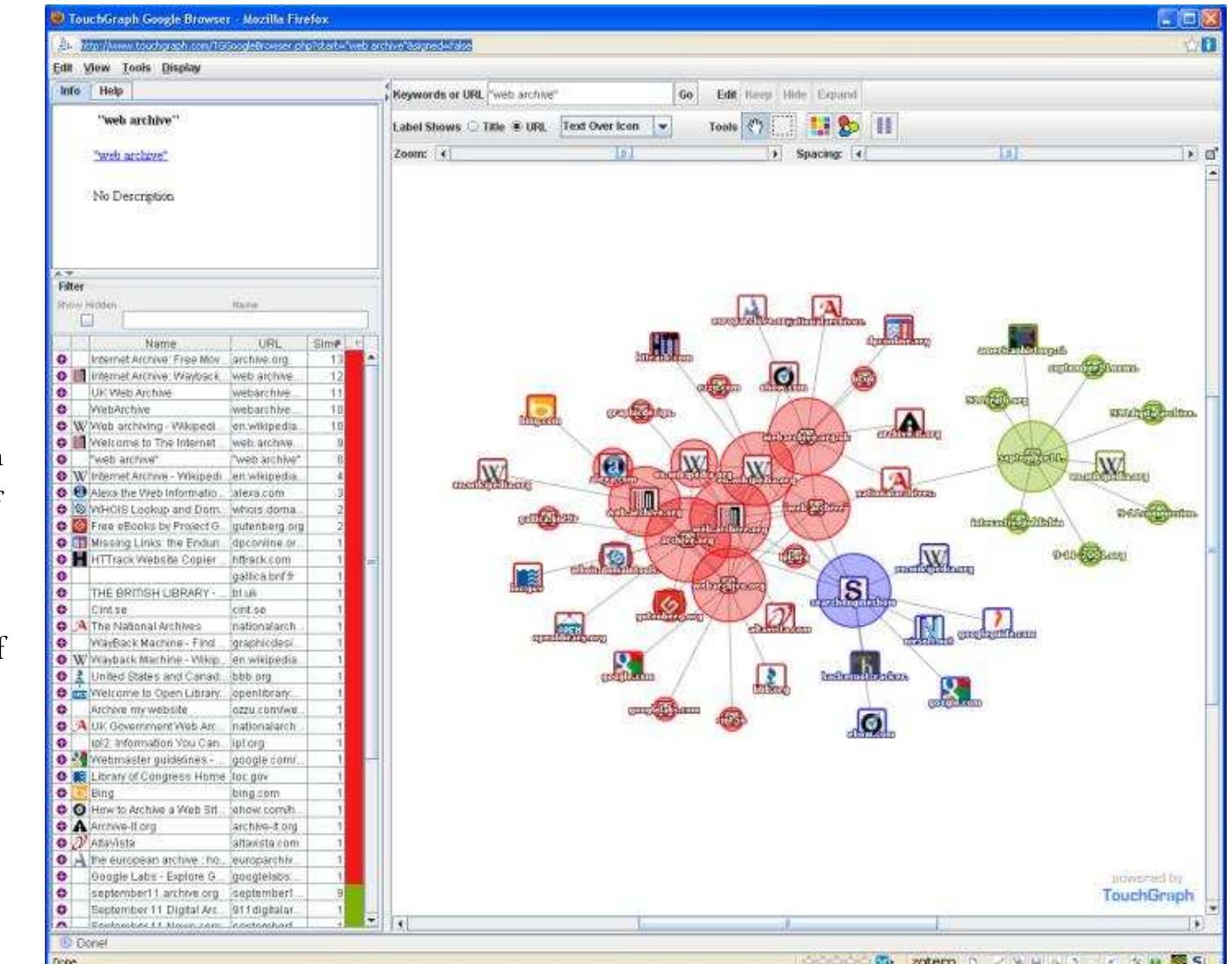
Task: Open the Display menu
Action: [x=181, y=68]
